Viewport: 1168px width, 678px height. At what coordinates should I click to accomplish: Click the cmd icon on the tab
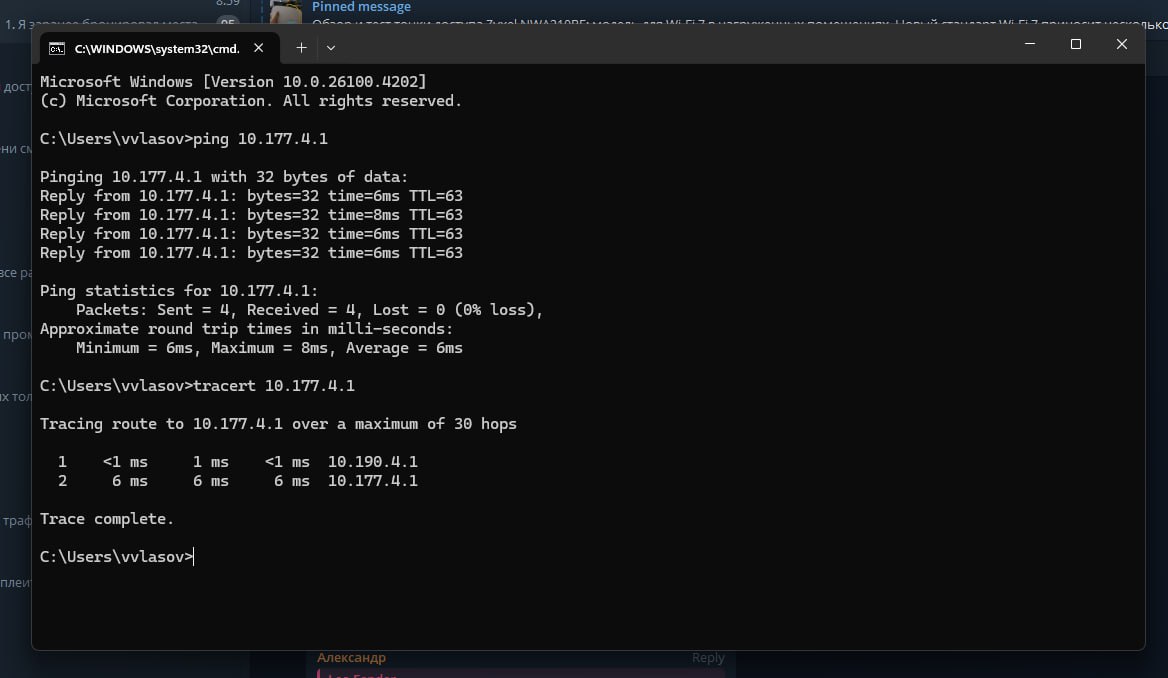57,48
